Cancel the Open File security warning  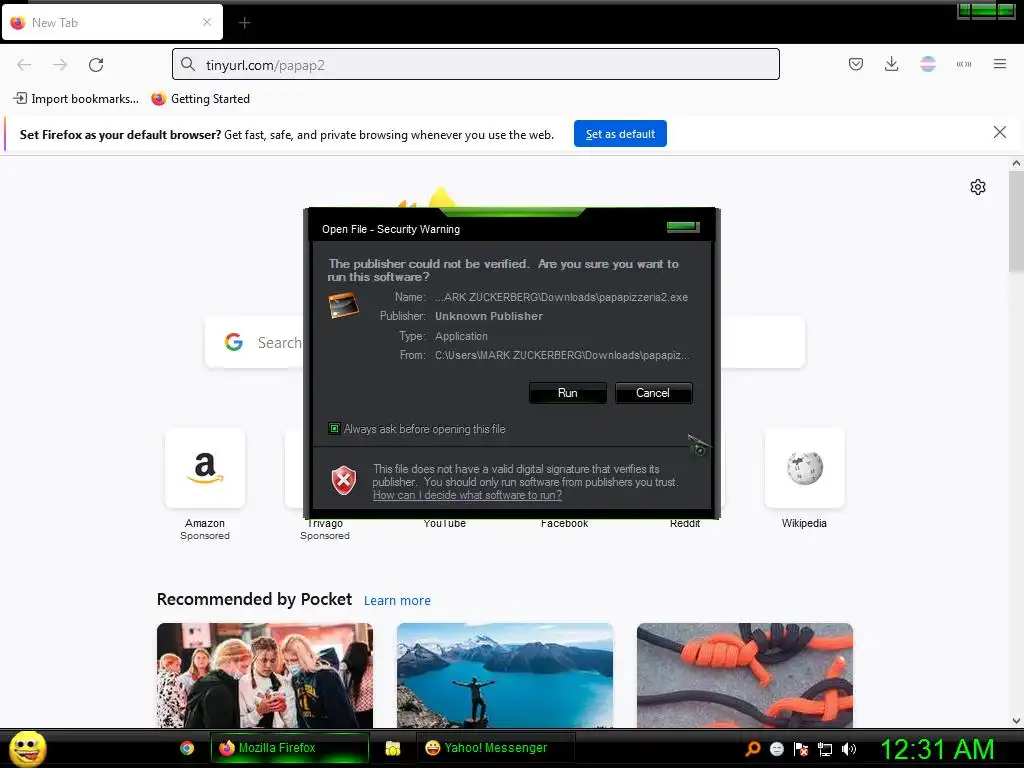click(x=653, y=393)
